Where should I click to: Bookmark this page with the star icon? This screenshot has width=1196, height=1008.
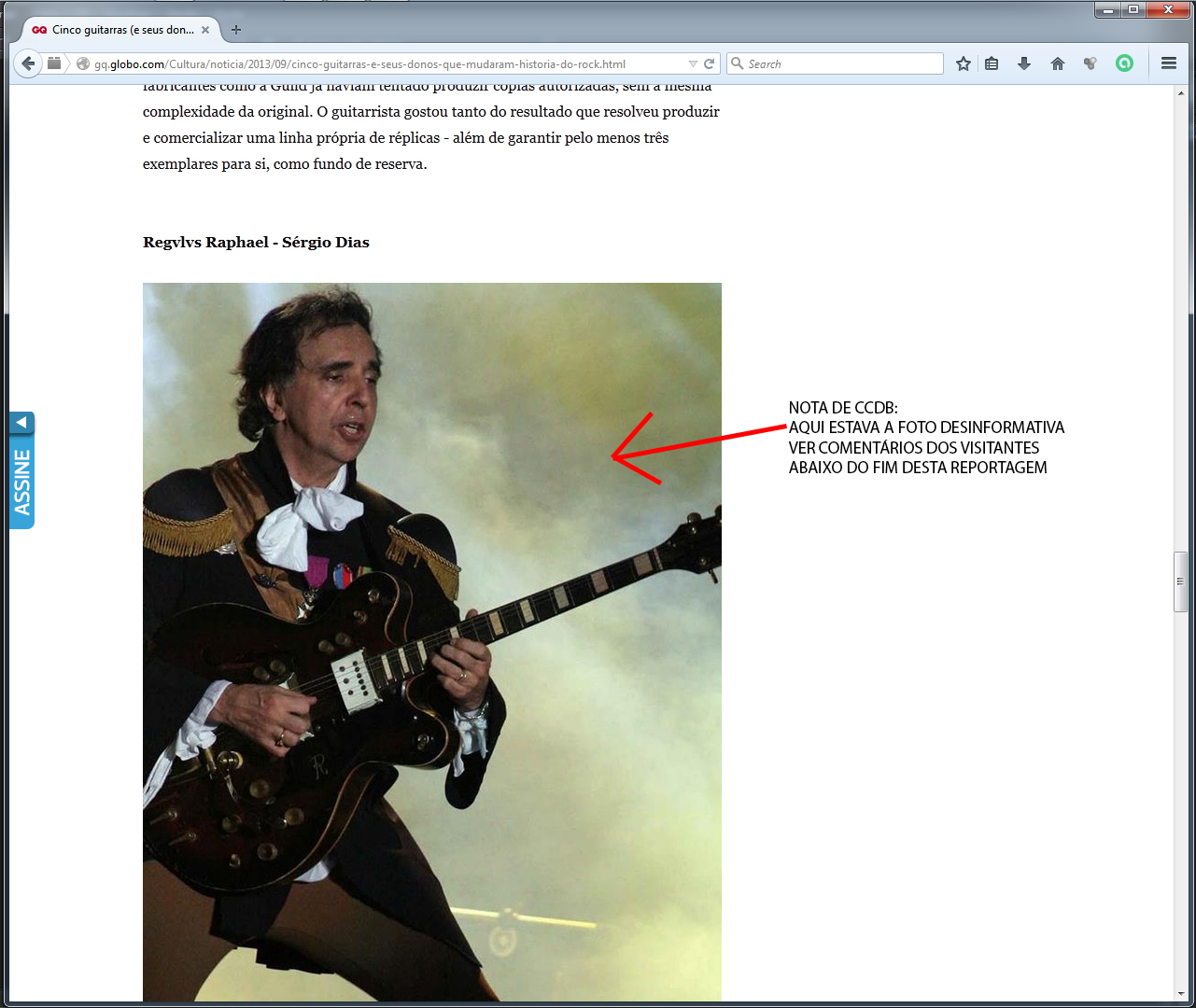tap(964, 63)
